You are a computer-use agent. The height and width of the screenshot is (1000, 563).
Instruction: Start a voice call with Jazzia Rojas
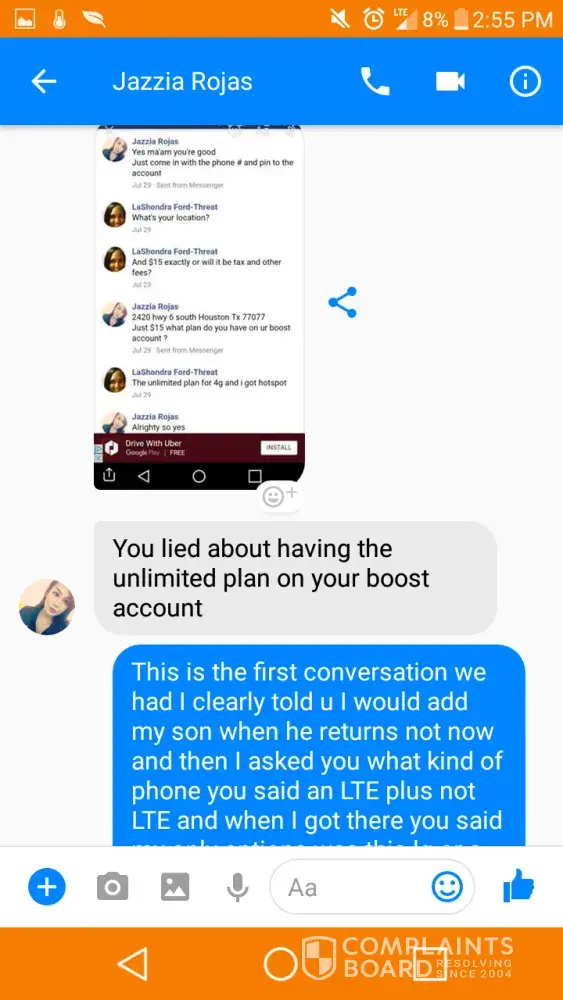[375, 82]
